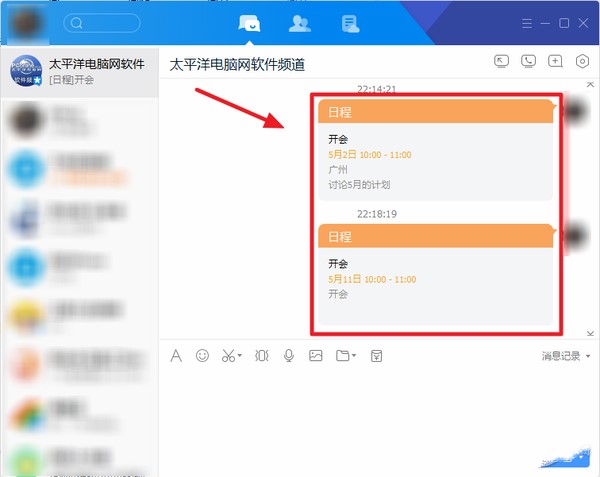Screen dimensions: 600x477
Task: Click the scissors screenshot tool
Action: 229,355
